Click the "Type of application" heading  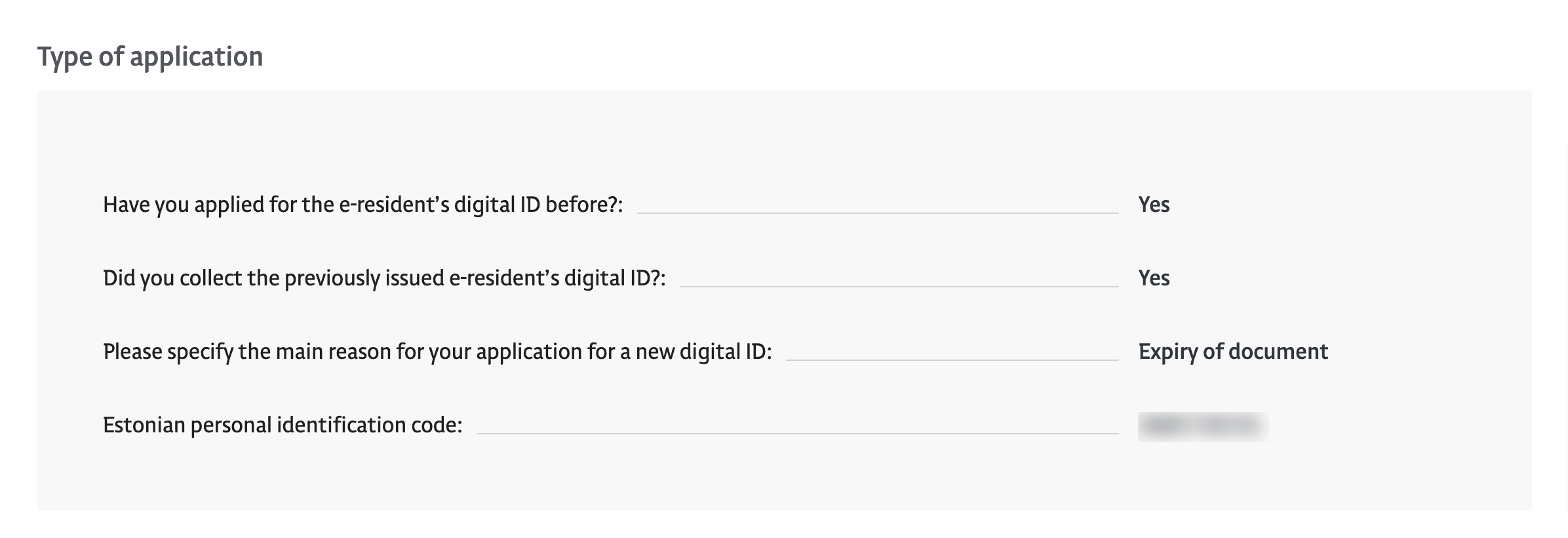coord(150,57)
